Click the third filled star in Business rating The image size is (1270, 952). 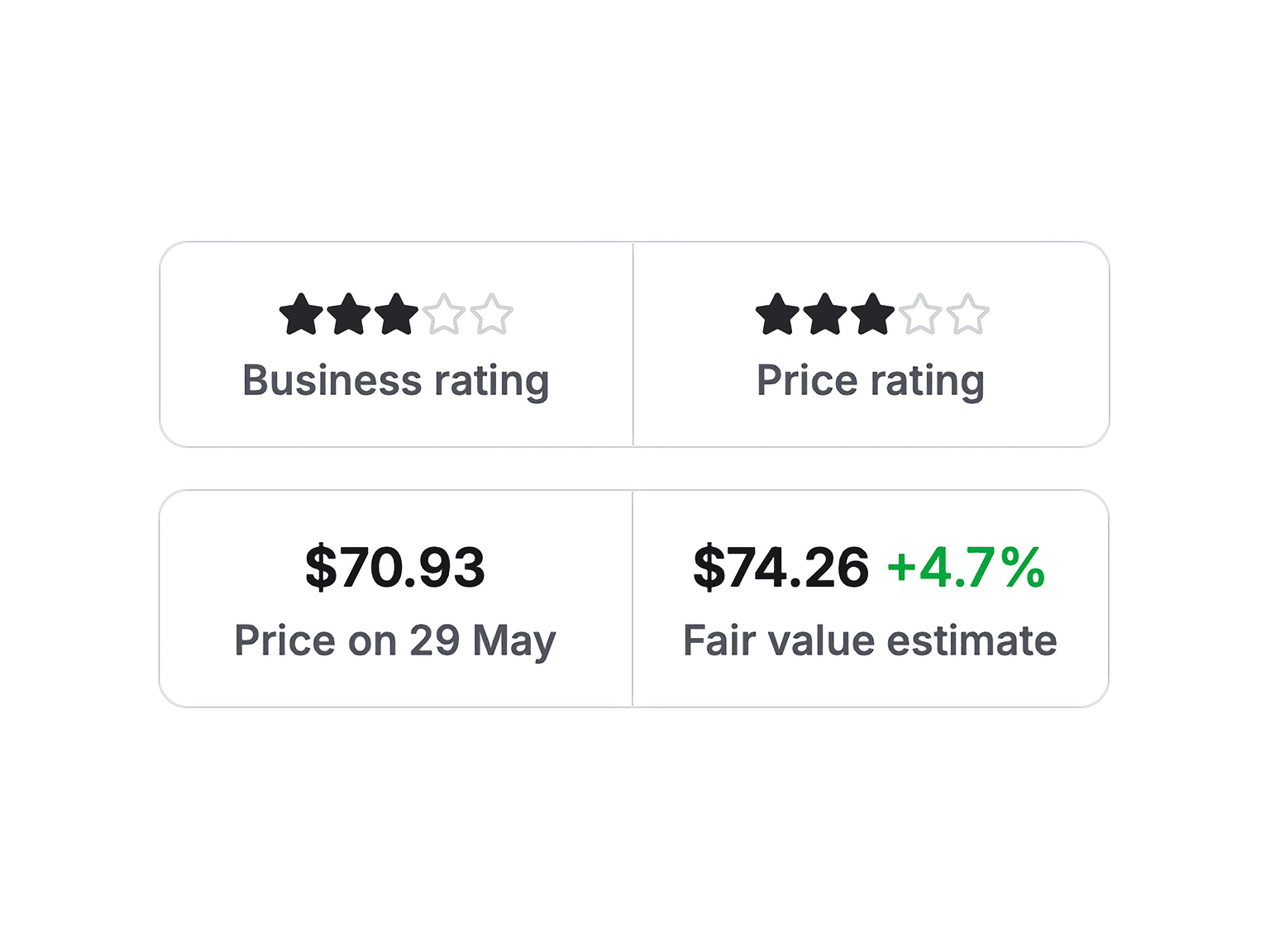[x=396, y=315]
